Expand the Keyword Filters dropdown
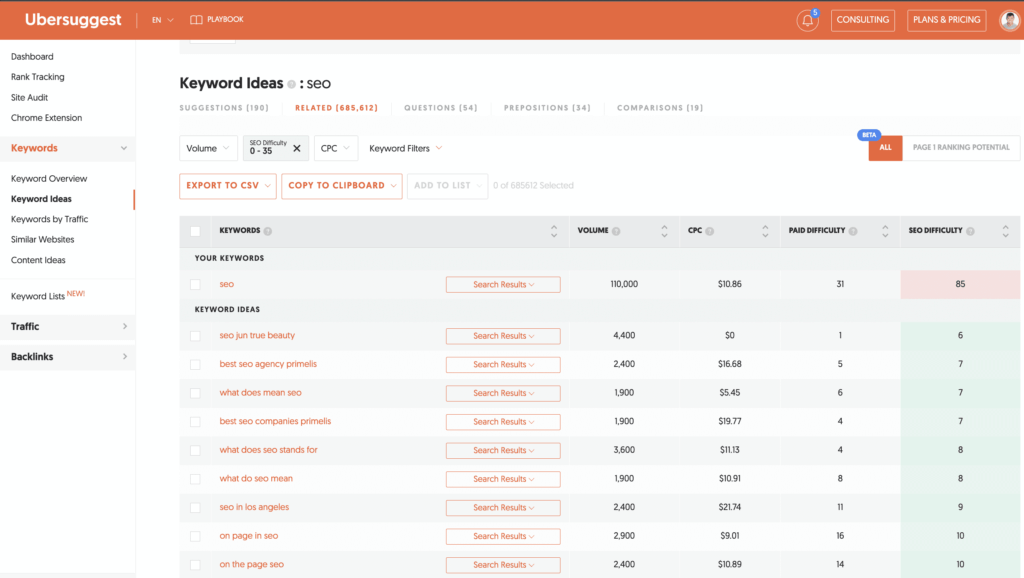1024x578 pixels. point(406,148)
